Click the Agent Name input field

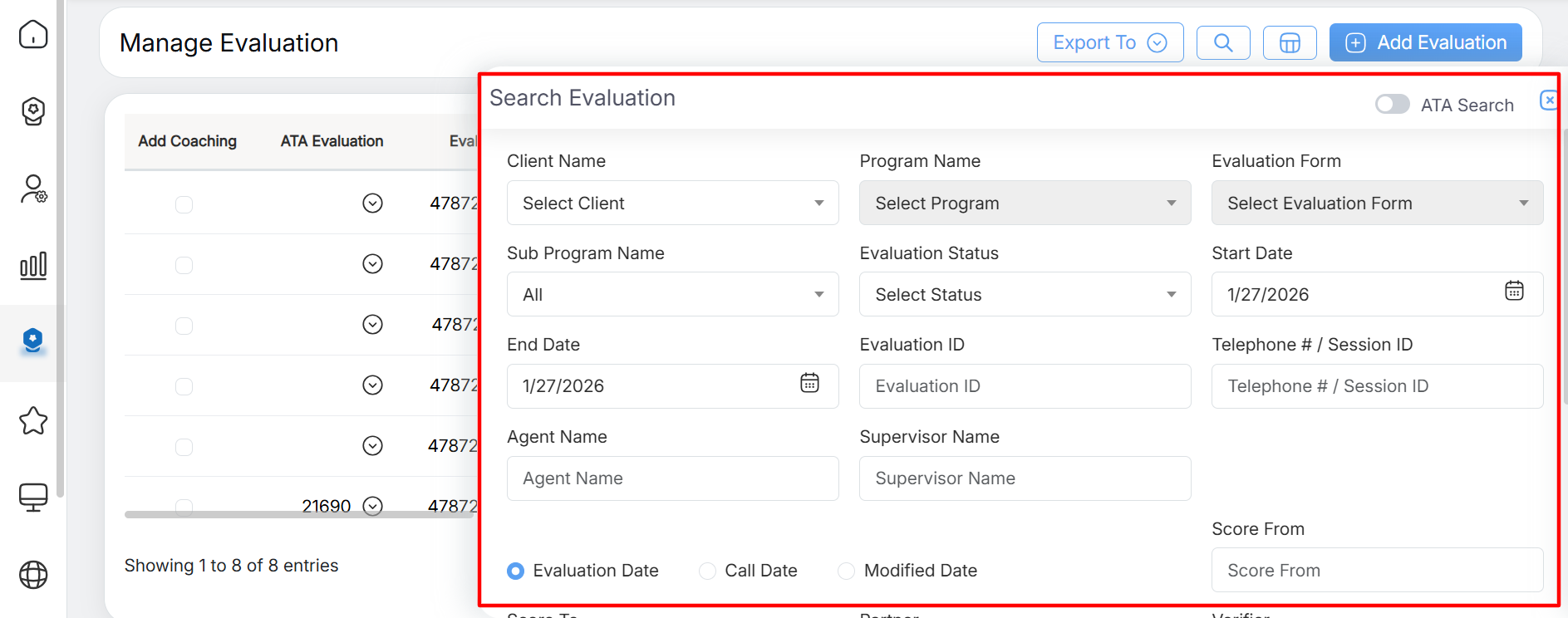(x=672, y=478)
